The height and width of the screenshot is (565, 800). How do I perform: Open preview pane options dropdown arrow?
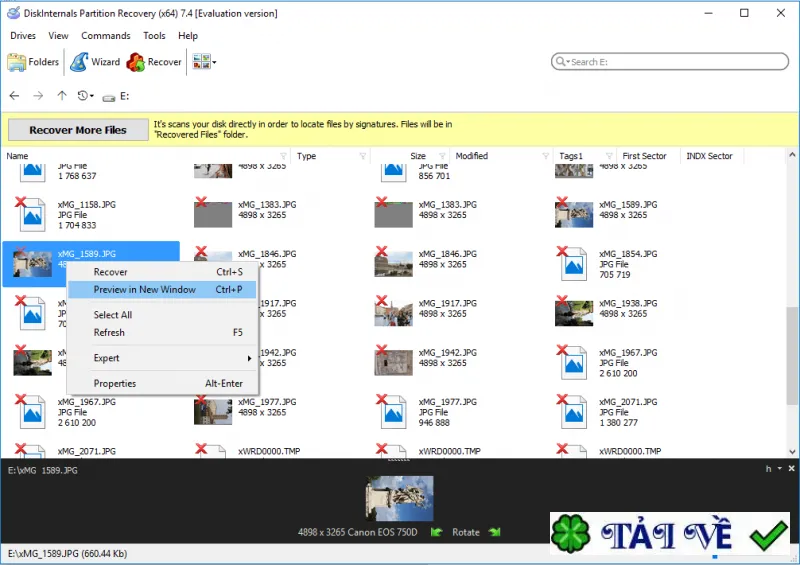(780, 469)
